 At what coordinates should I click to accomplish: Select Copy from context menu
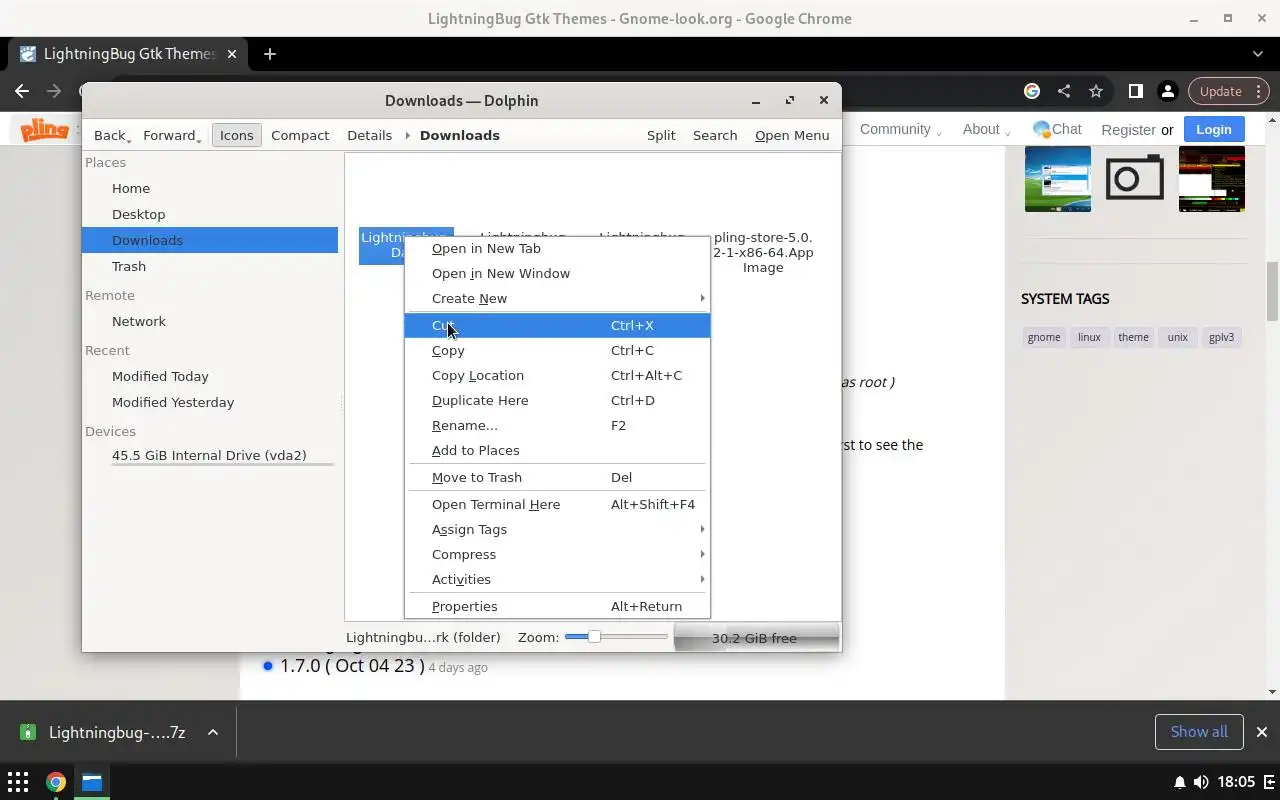click(557, 350)
